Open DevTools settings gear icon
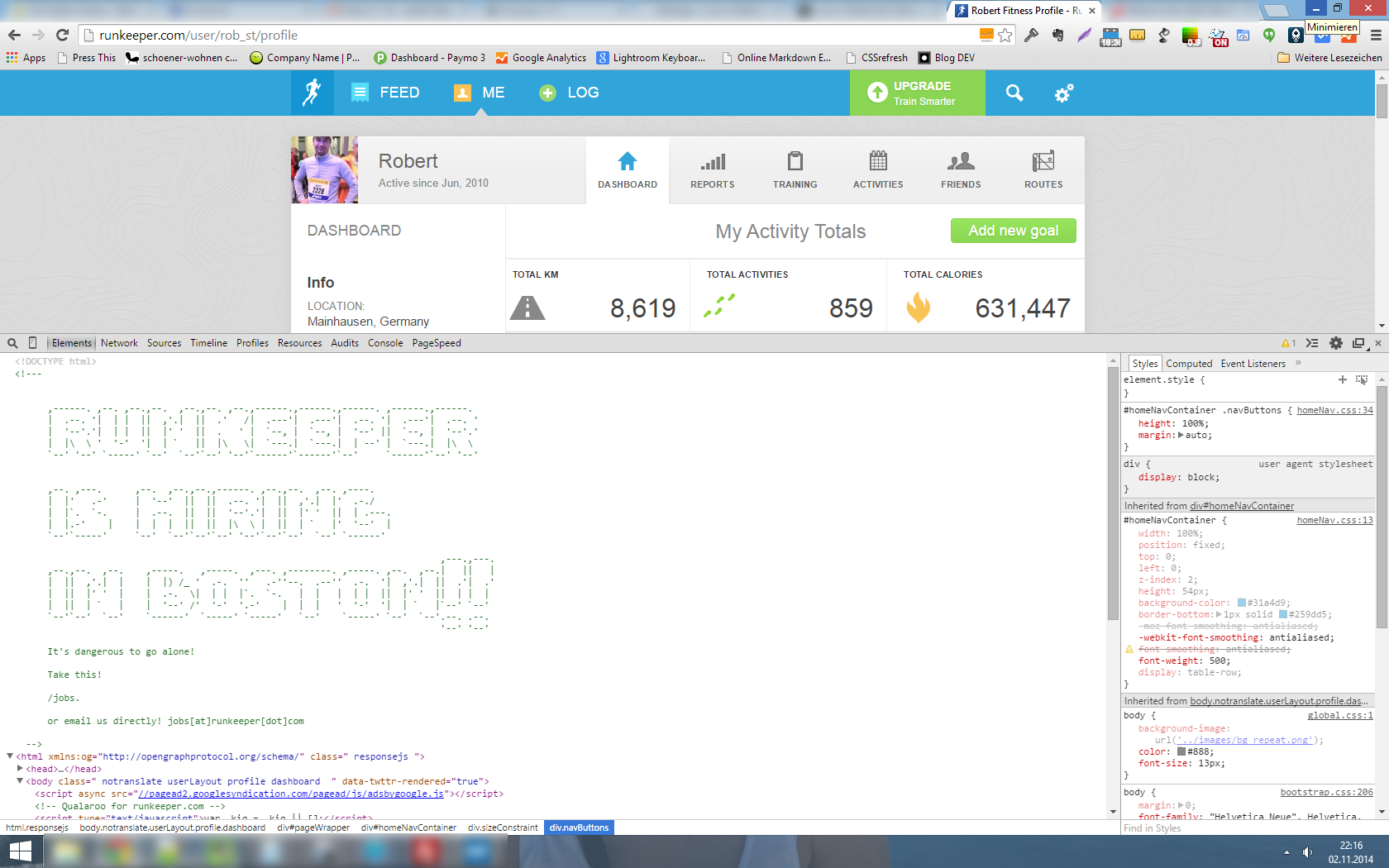Screen dimensions: 1389x868 tap(1336, 343)
